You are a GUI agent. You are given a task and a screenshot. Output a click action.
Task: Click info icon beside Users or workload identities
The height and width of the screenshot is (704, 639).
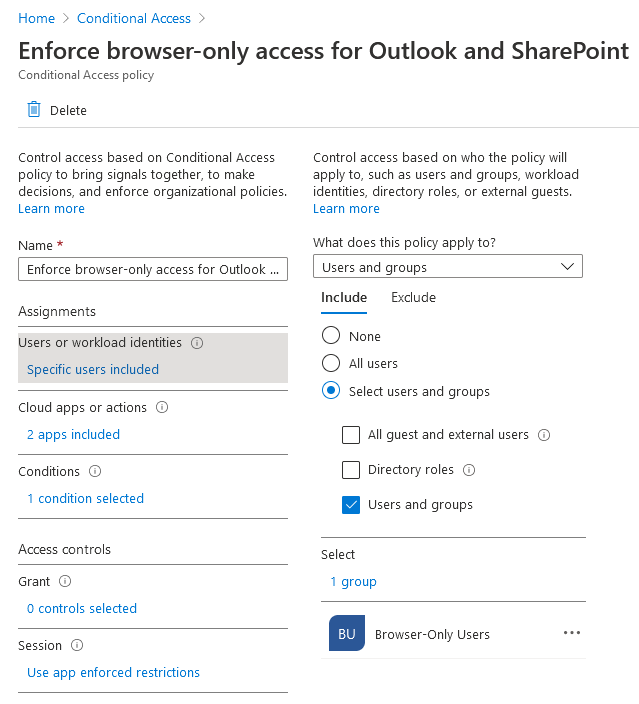point(197,343)
